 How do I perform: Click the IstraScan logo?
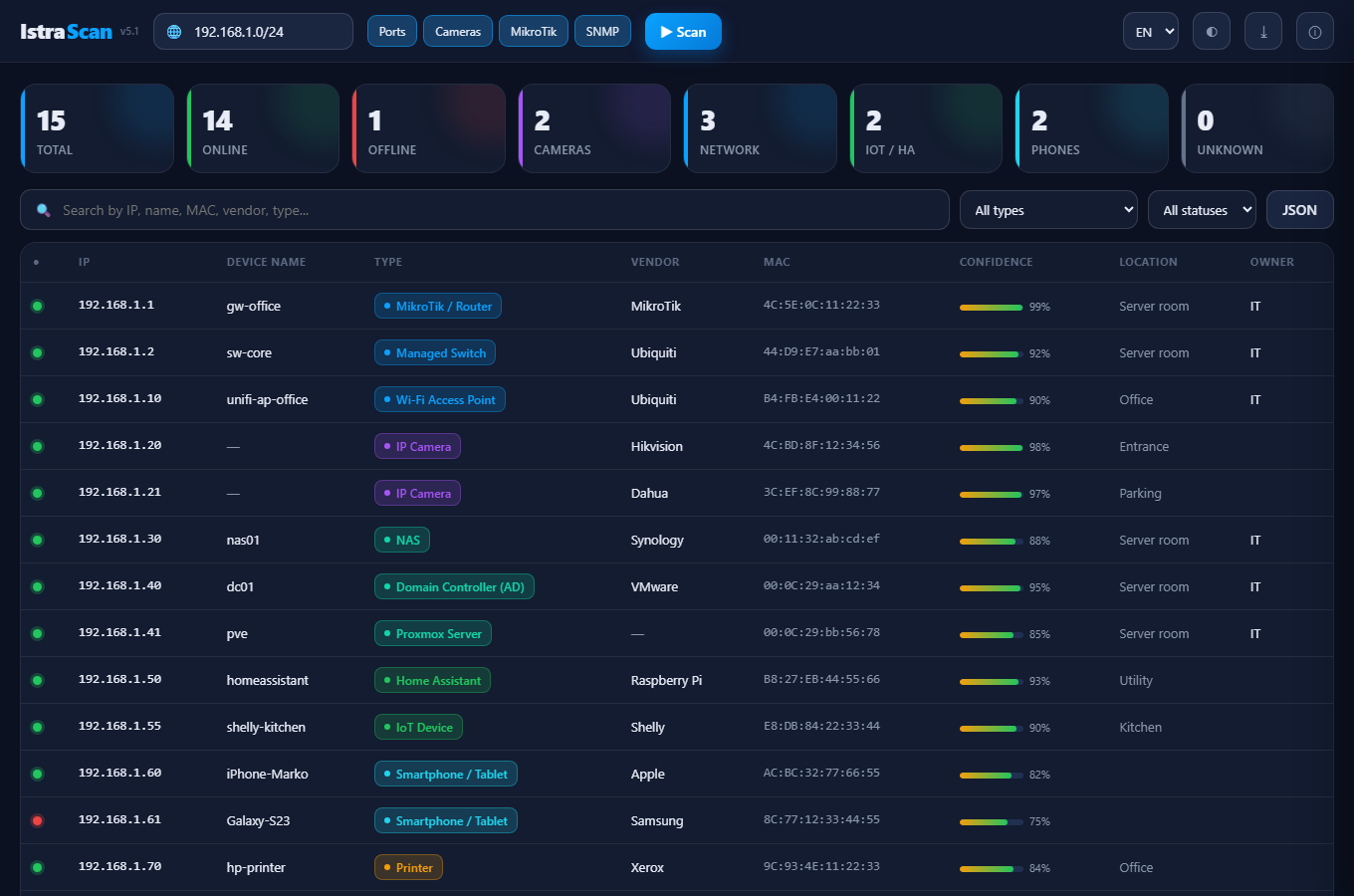[67, 32]
